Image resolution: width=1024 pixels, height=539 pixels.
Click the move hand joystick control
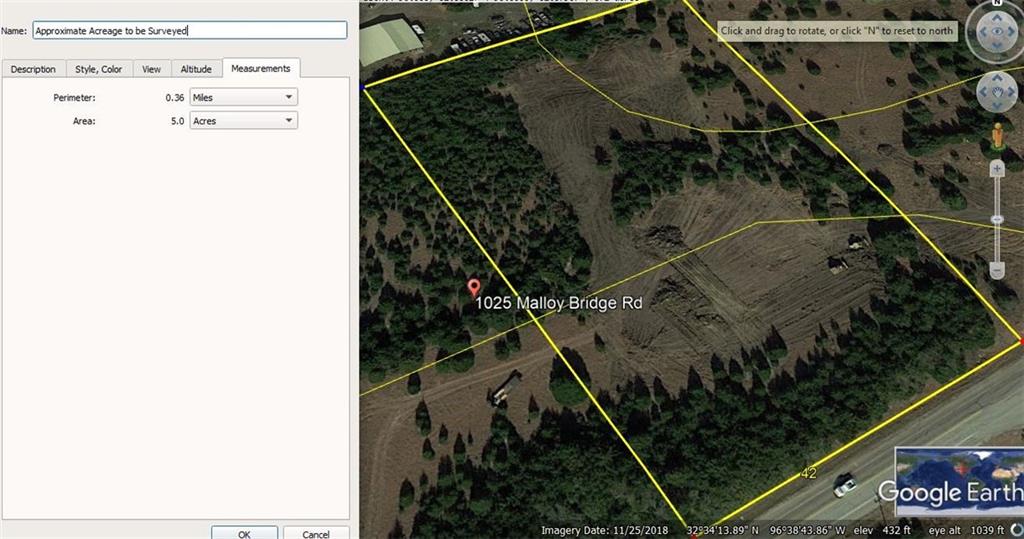click(x=997, y=93)
